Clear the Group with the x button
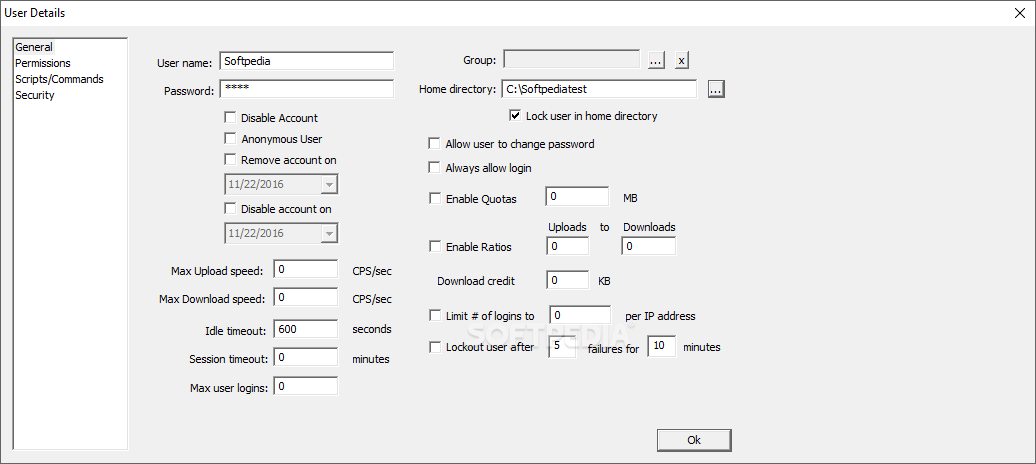This screenshot has width=1036, height=464. tap(681, 60)
